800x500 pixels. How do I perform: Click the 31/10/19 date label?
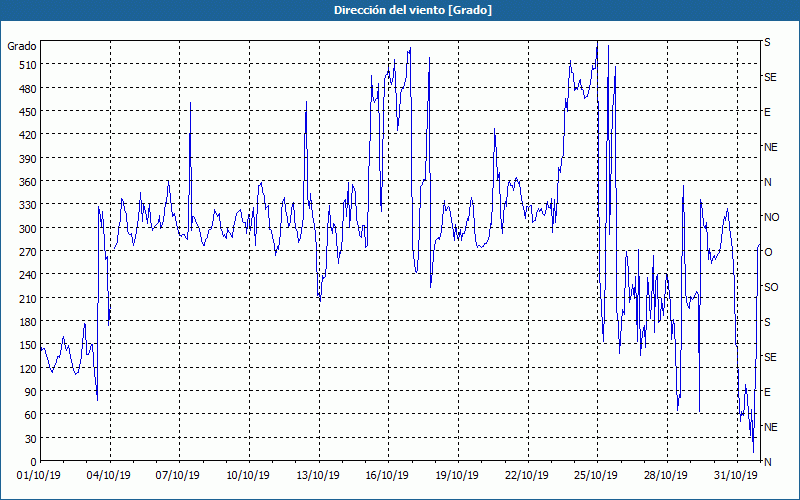click(736, 476)
